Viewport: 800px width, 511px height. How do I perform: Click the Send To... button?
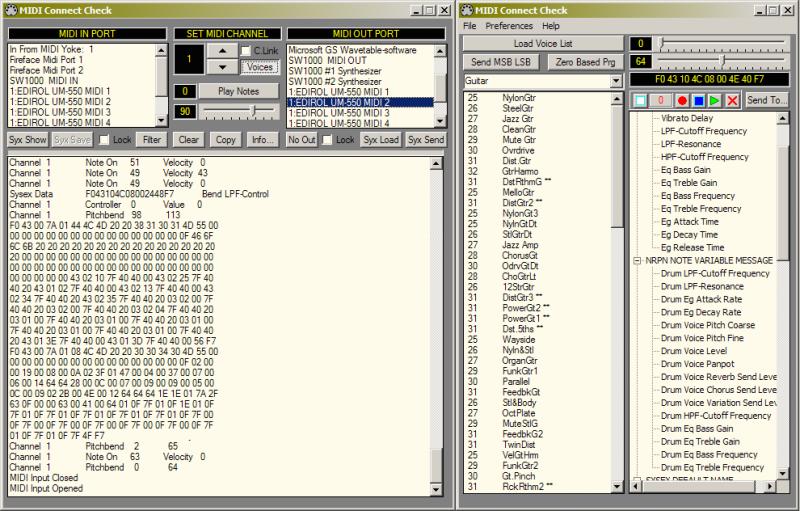tap(767, 100)
